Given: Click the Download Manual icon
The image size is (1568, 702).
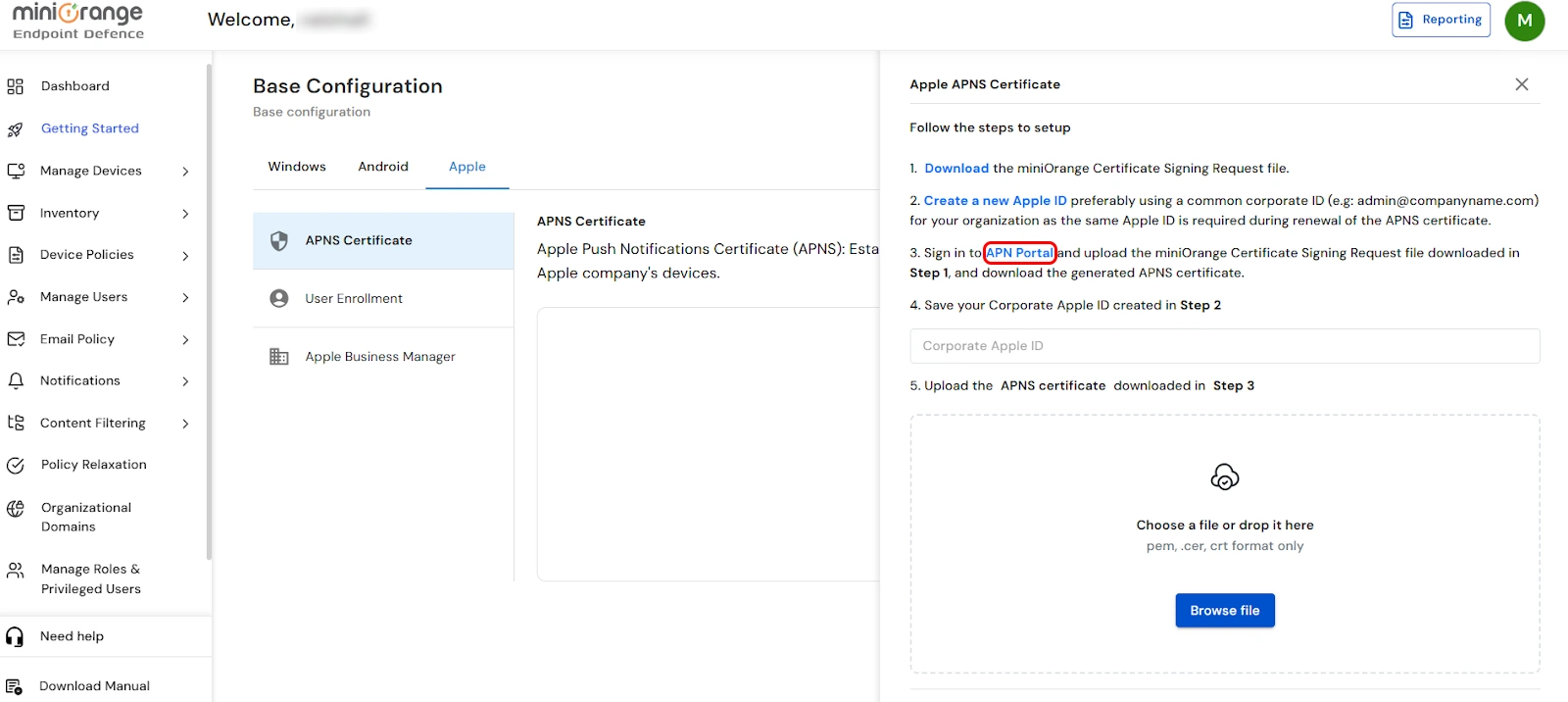Looking at the screenshot, I should pyautogui.click(x=15, y=686).
